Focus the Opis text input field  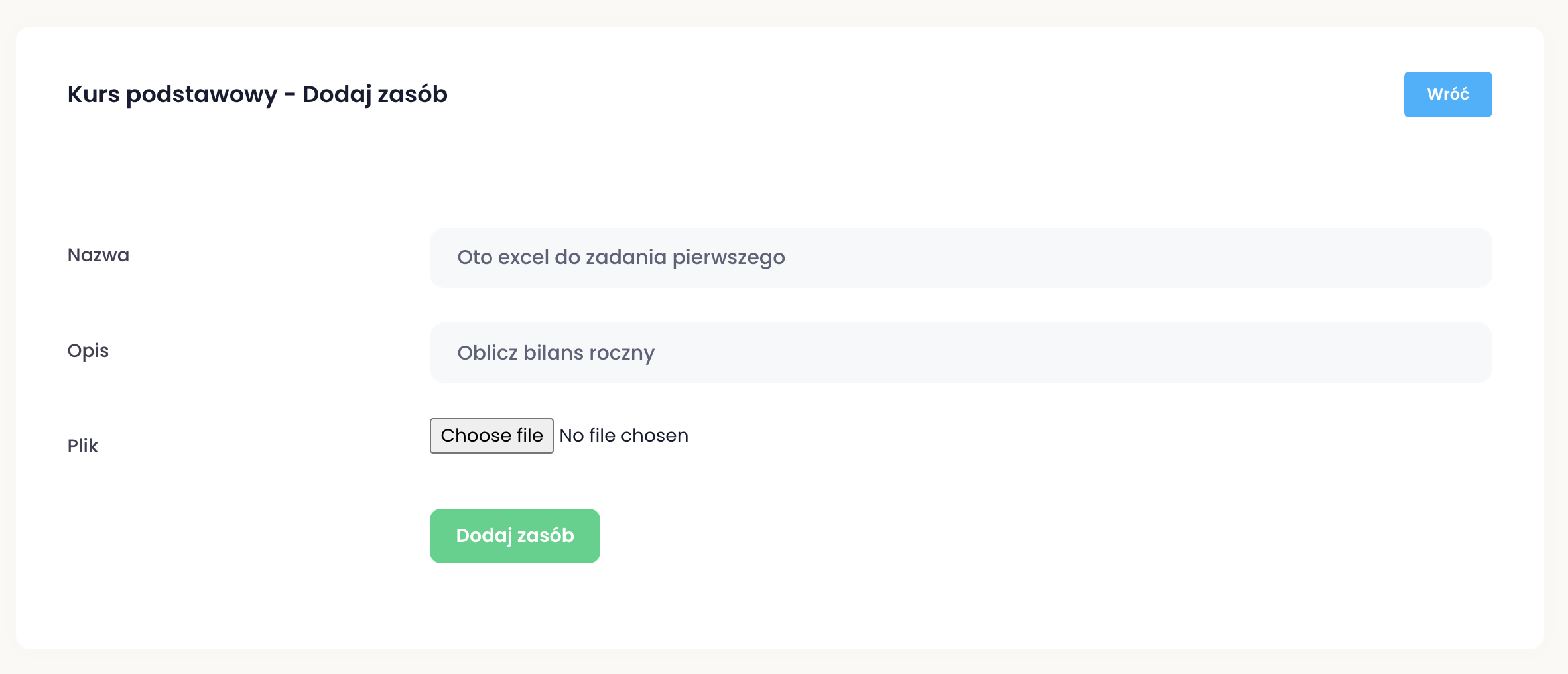[1061, 353]
